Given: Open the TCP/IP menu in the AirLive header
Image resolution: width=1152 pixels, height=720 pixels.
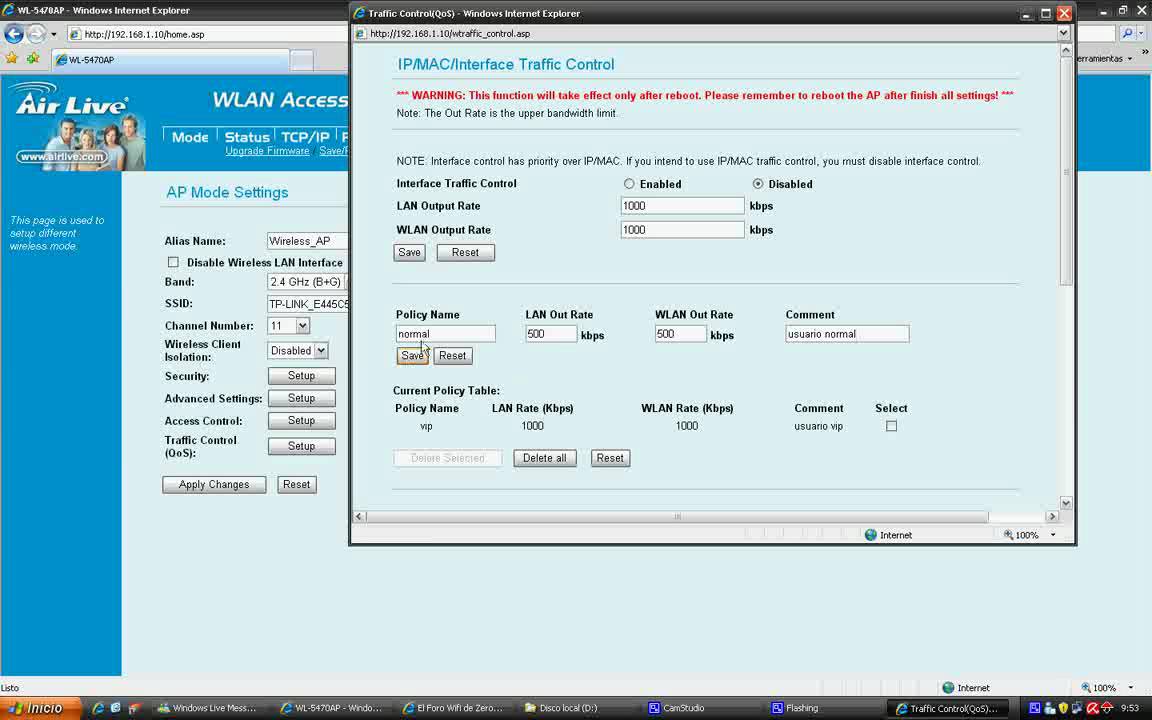Looking at the screenshot, I should coord(305,137).
